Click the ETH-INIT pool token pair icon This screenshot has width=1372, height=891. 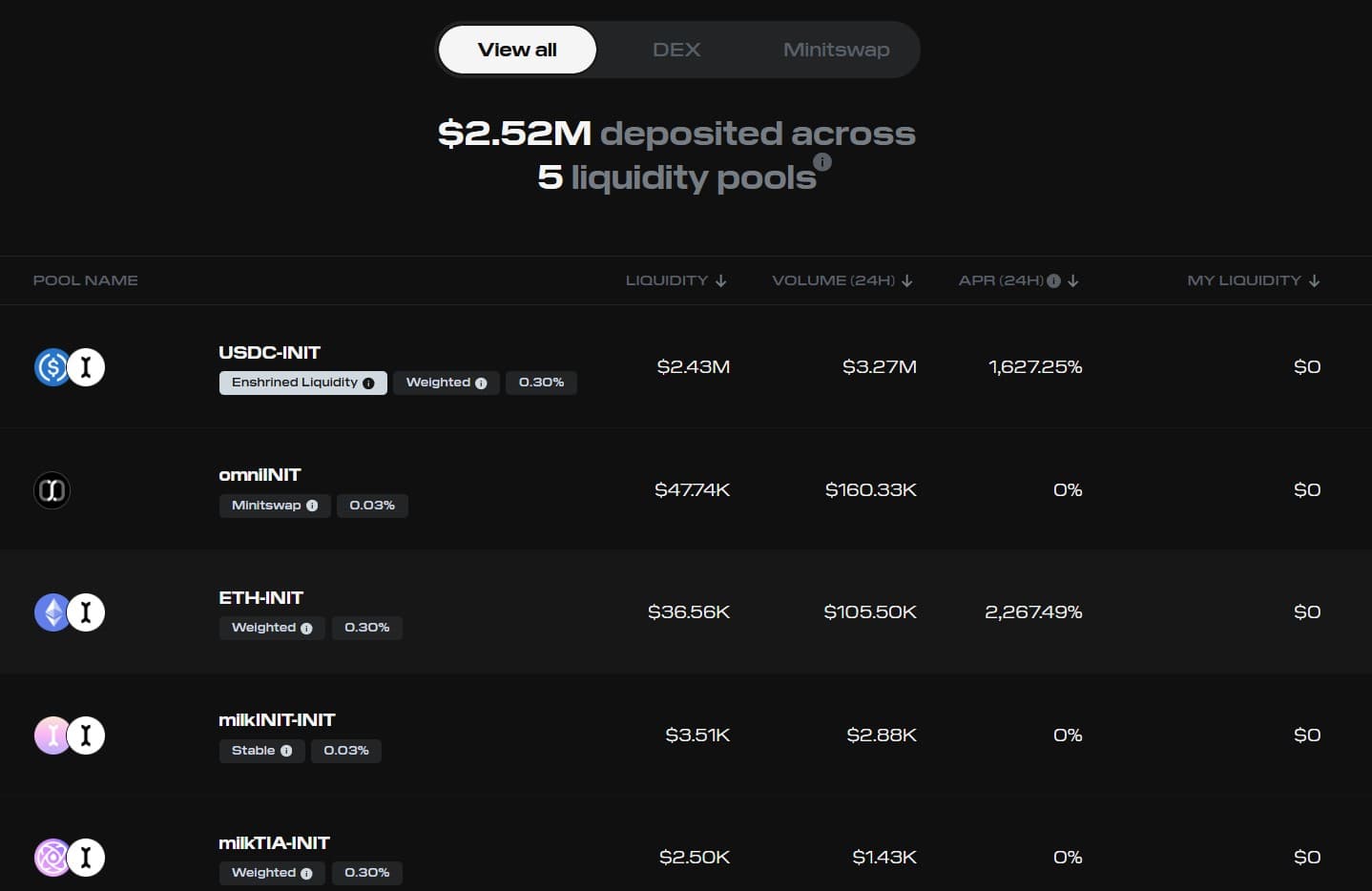(x=69, y=612)
